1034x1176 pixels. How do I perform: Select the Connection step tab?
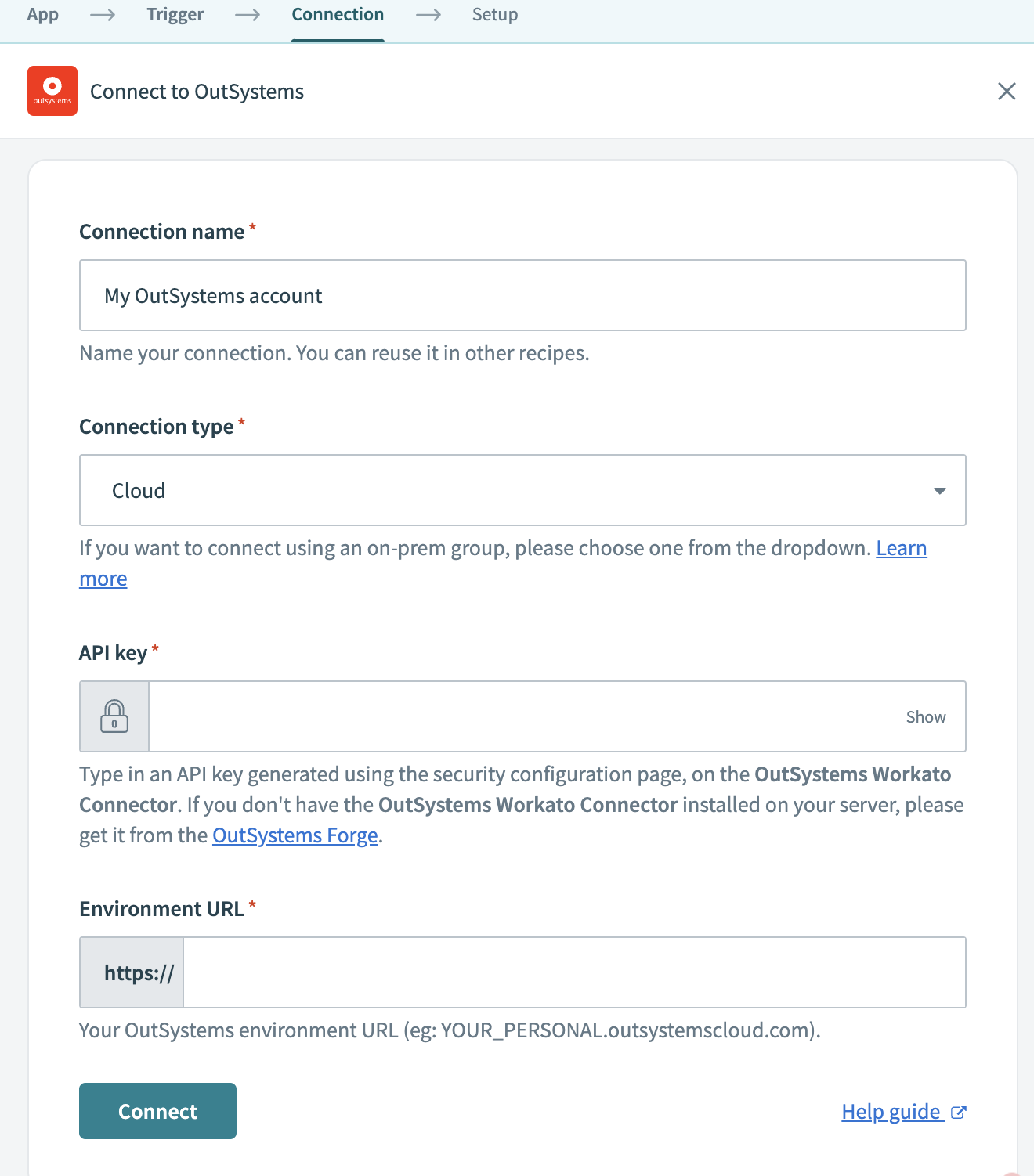click(x=338, y=15)
